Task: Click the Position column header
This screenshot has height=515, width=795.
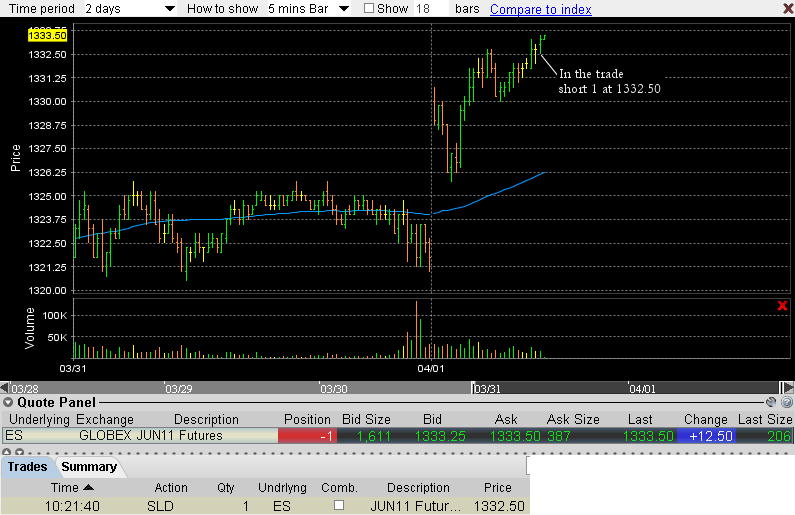Action: coord(307,420)
